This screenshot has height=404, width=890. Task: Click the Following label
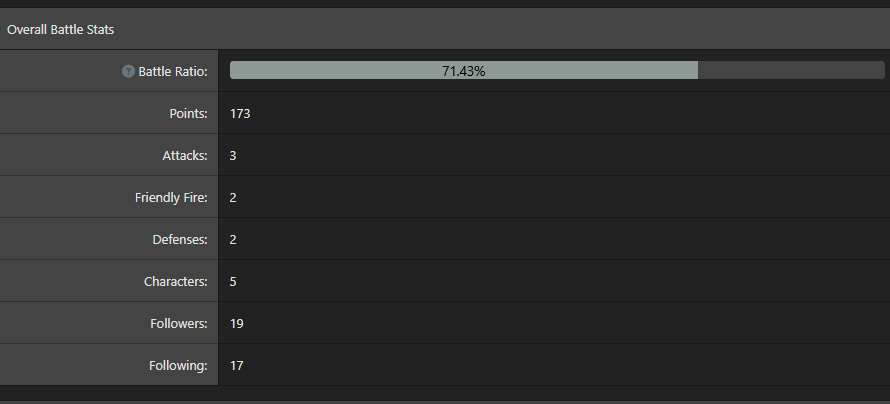point(178,366)
